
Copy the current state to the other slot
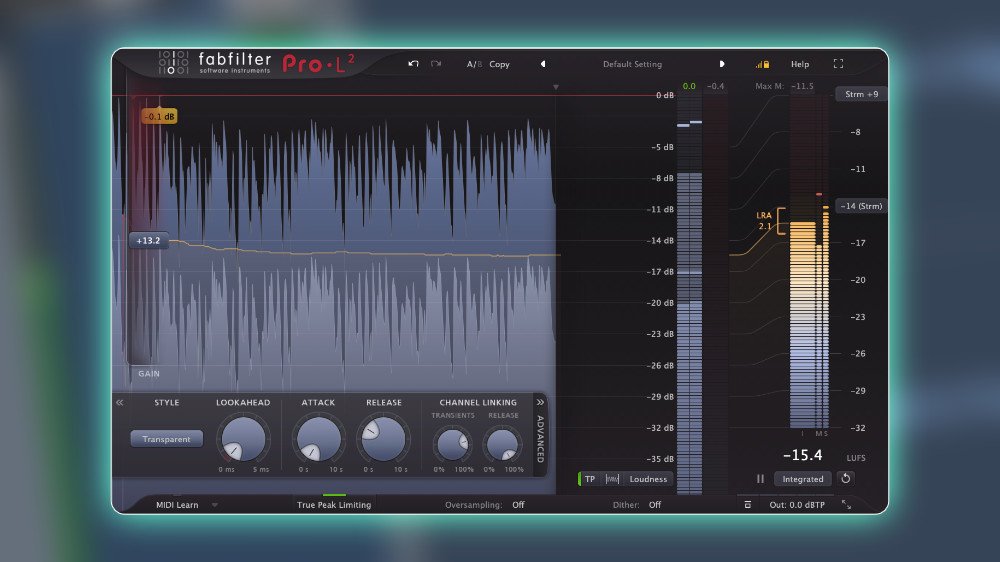pyautogui.click(x=499, y=64)
